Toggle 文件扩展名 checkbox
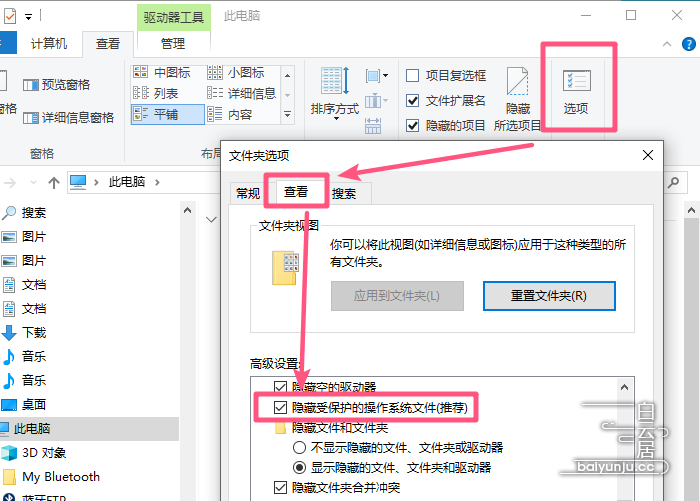Viewport: 700px width, 501px height. (412, 100)
